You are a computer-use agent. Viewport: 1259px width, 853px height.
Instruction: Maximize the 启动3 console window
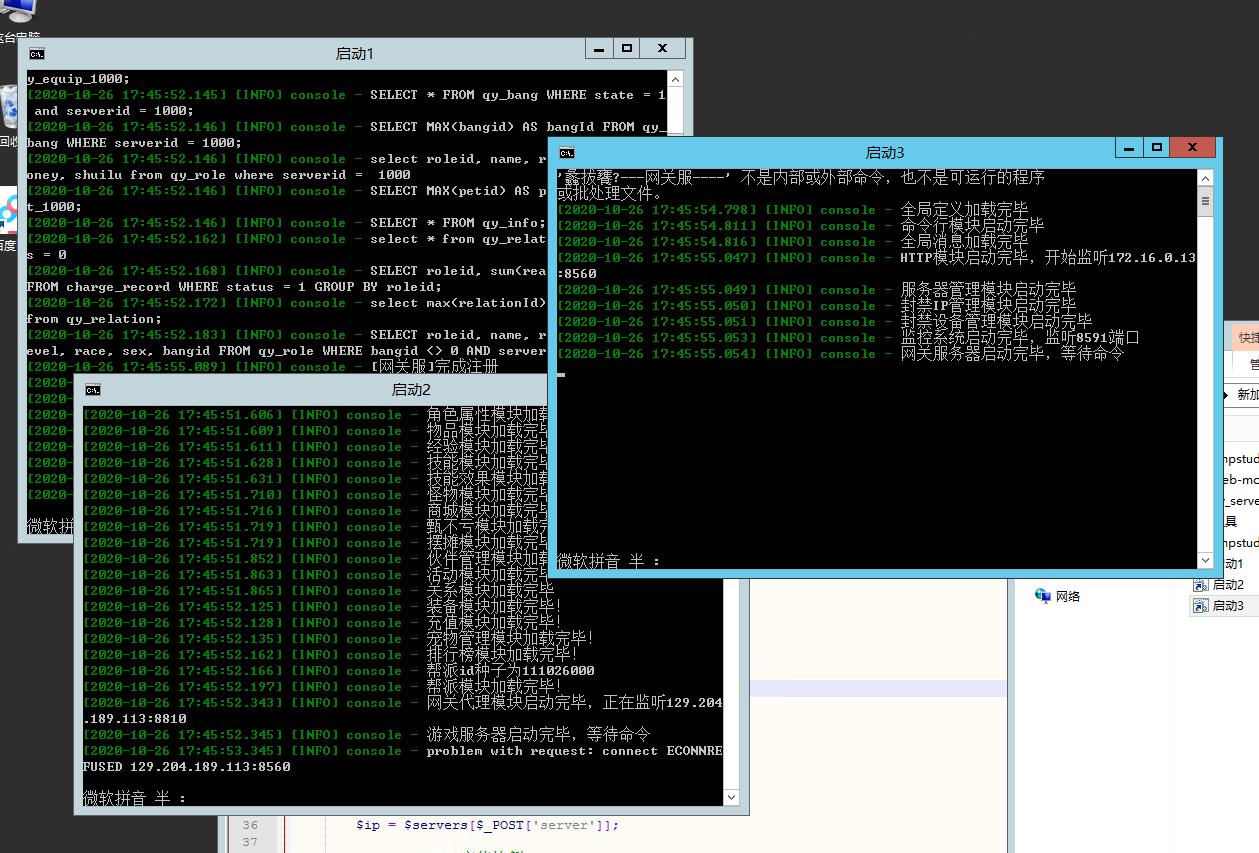(x=1157, y=147)
